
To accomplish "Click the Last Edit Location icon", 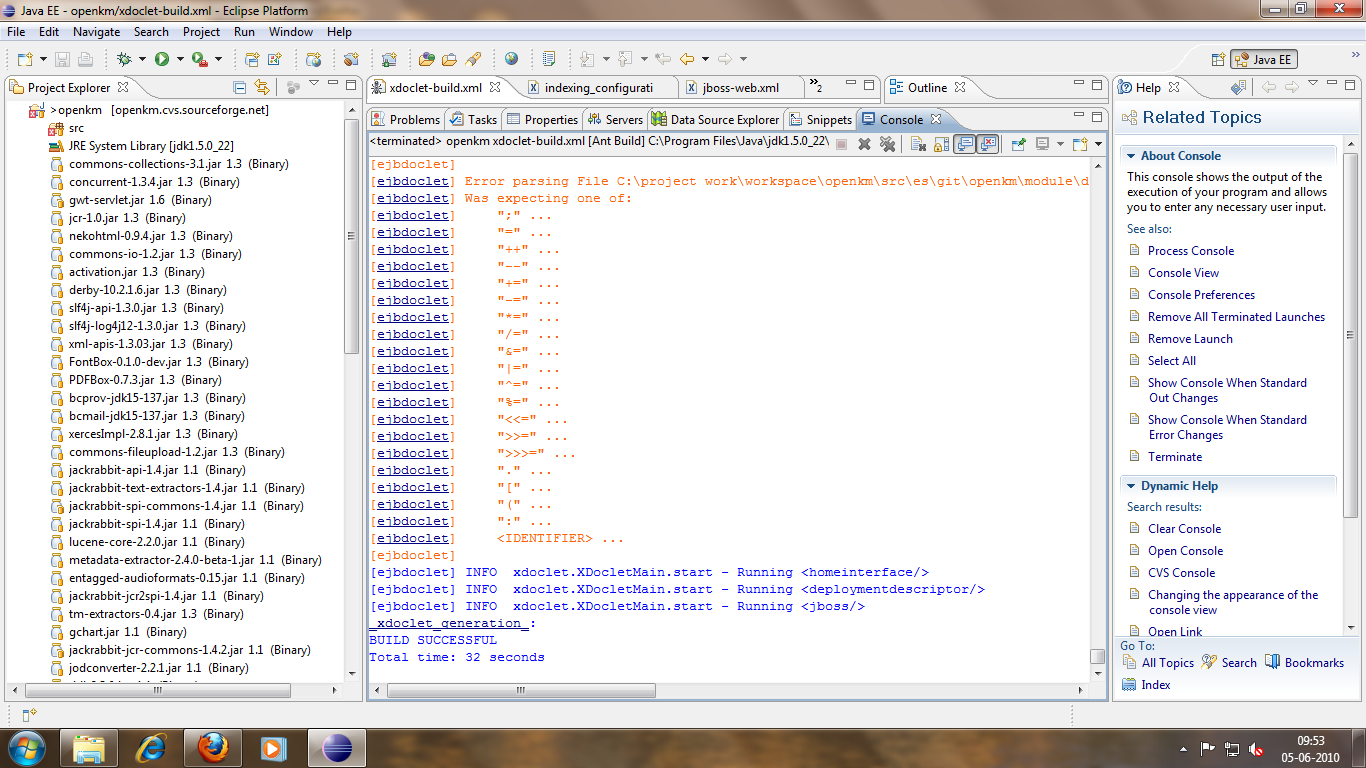I will (x=663, y=59).
